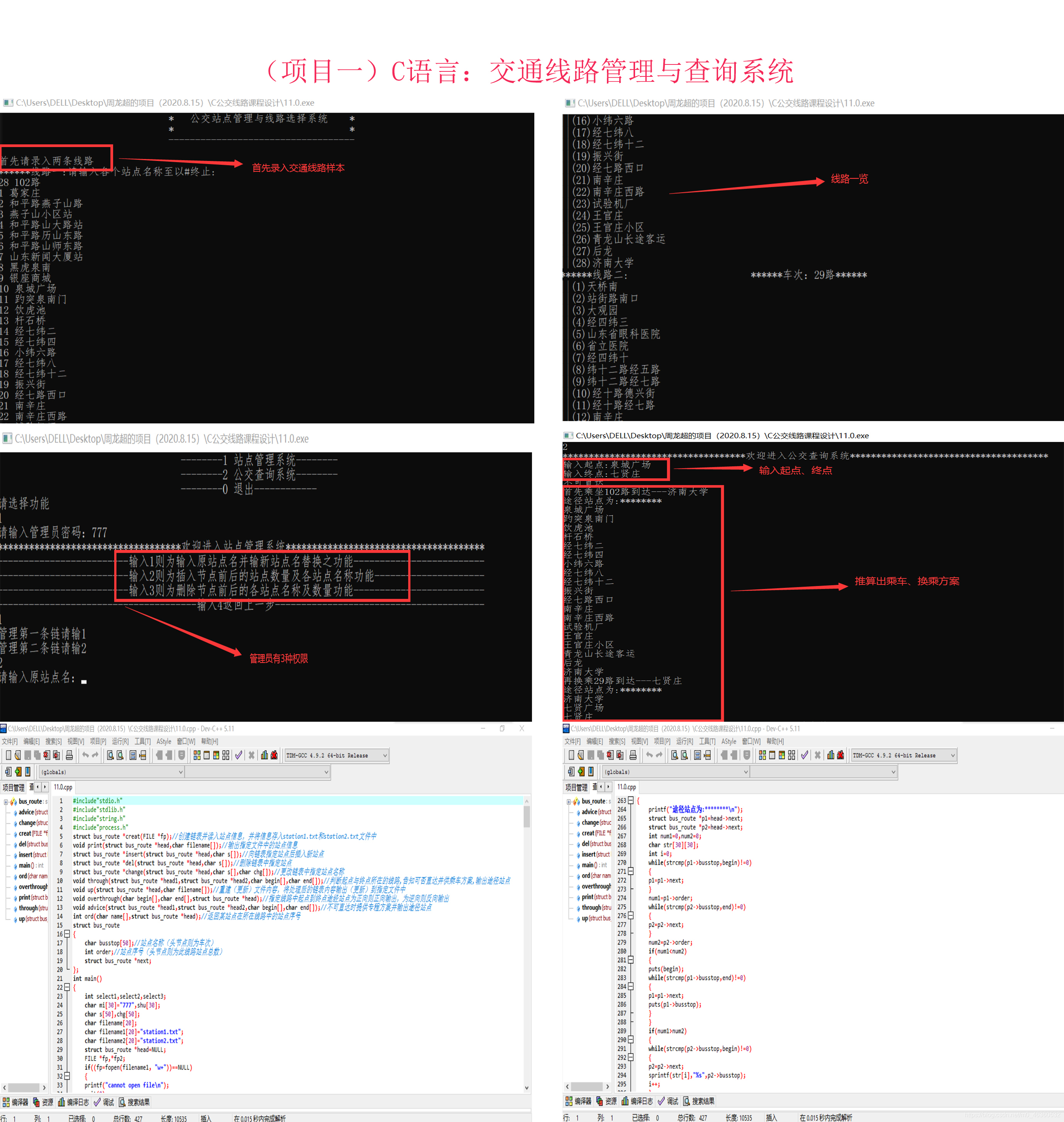Screen dimensions: 1064x1122
Task: Click right side-panel tab scroll arrow in right Dev-C++
Action: point(608,787)
